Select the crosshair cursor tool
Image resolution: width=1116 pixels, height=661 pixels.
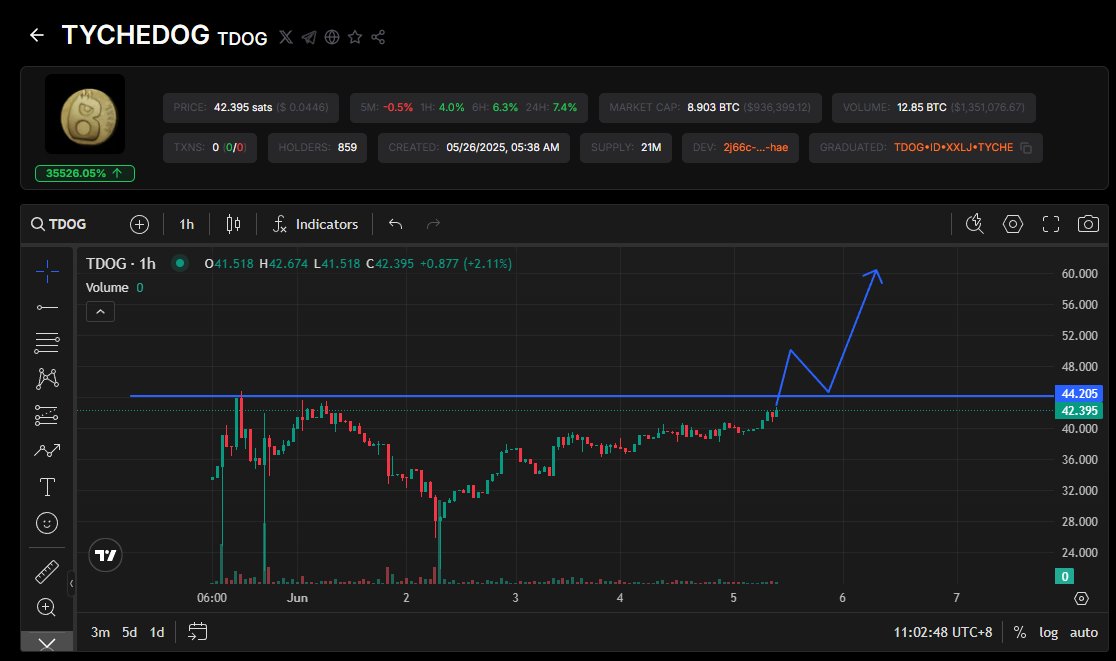(46, 270)
